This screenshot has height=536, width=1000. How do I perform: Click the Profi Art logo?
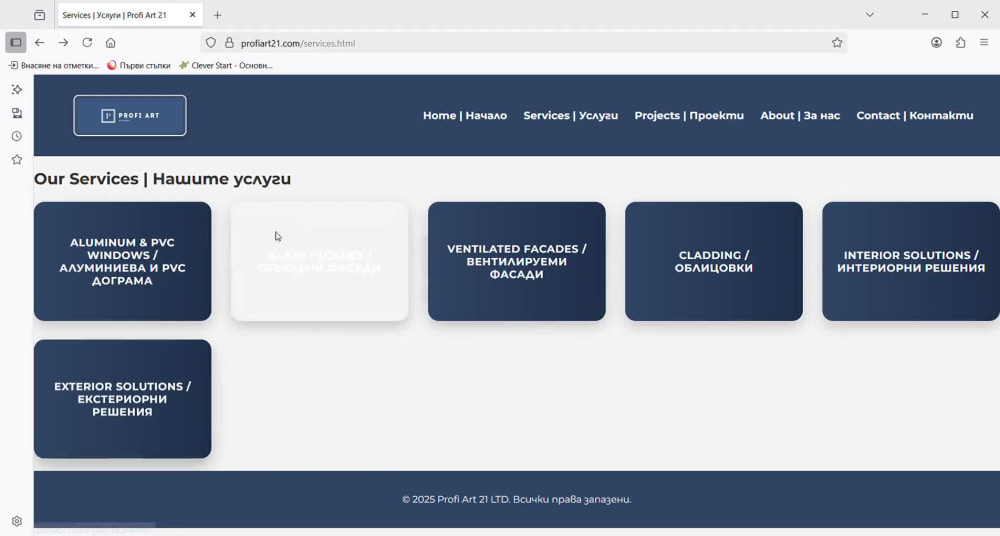point(130,115)
